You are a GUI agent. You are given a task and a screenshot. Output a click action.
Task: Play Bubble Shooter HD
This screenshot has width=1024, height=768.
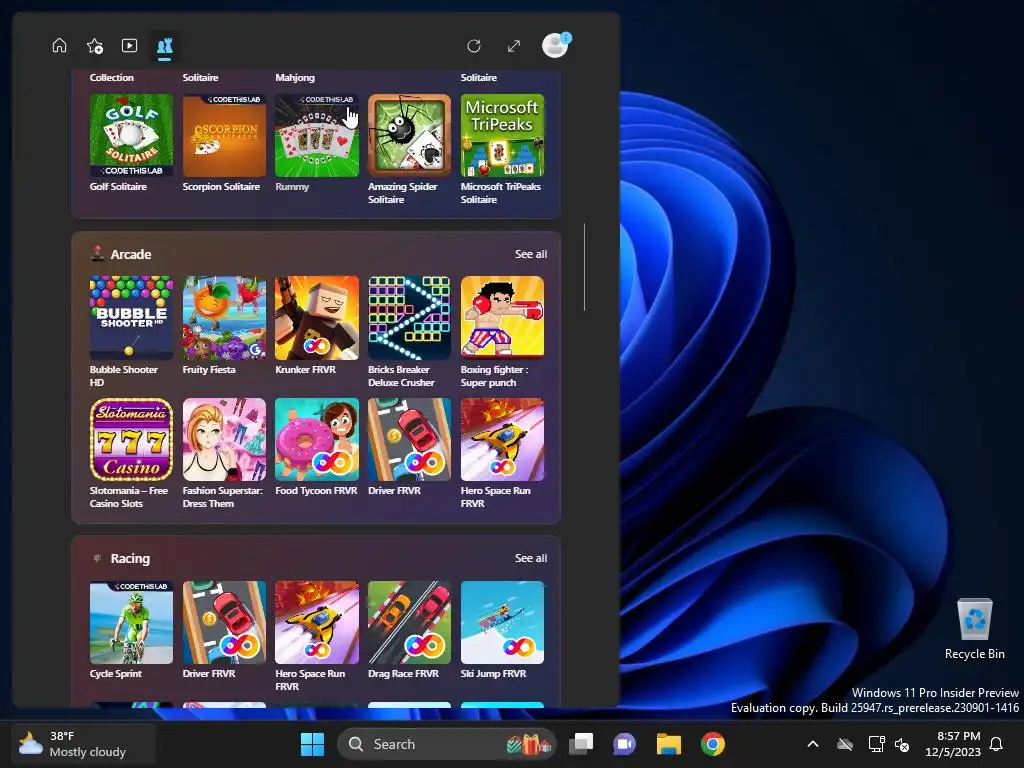[x=131, y=317]
